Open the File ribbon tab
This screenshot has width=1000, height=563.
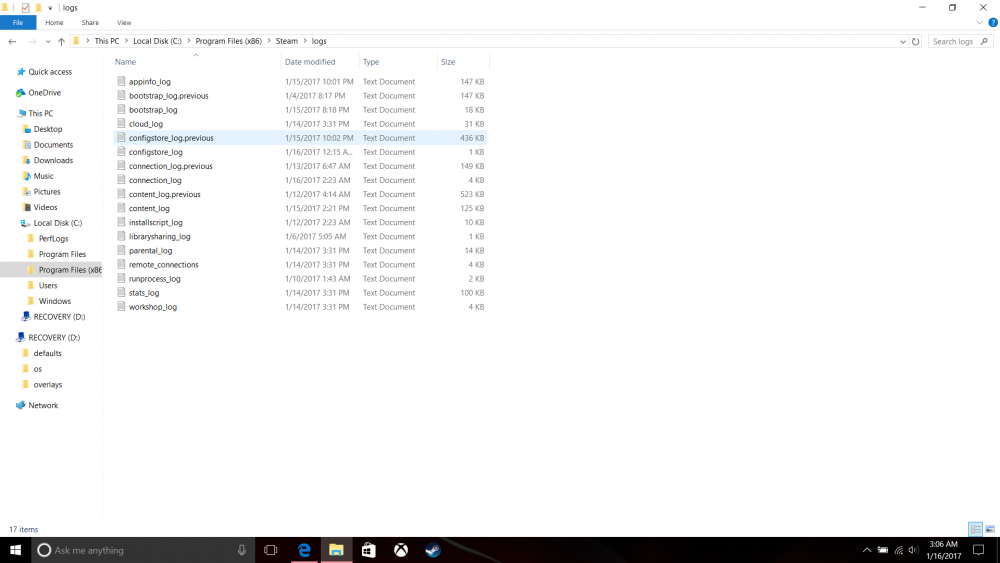[x=18, y=22]
